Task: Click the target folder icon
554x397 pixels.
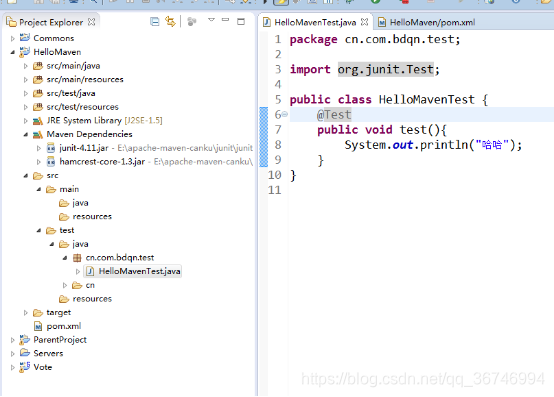Action: pos(38,313)
